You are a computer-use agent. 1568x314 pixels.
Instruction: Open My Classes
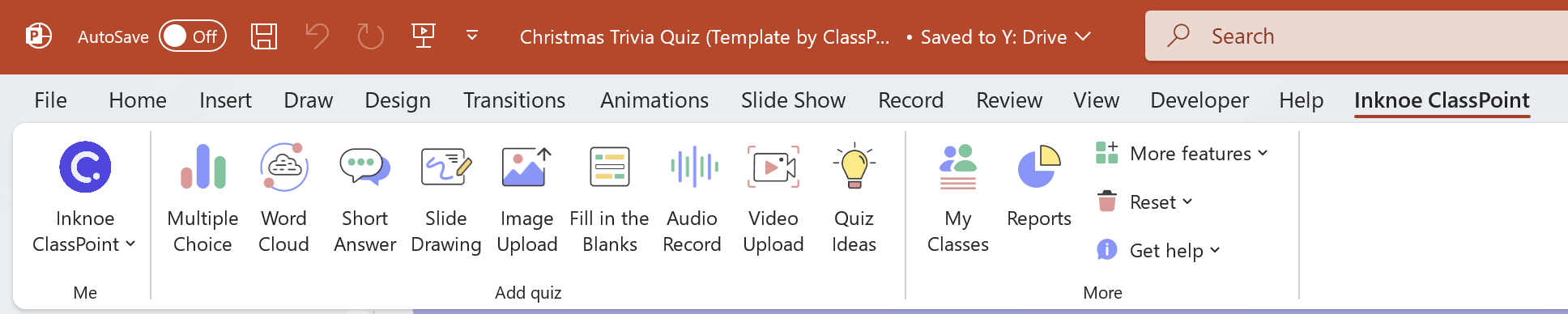957,198
